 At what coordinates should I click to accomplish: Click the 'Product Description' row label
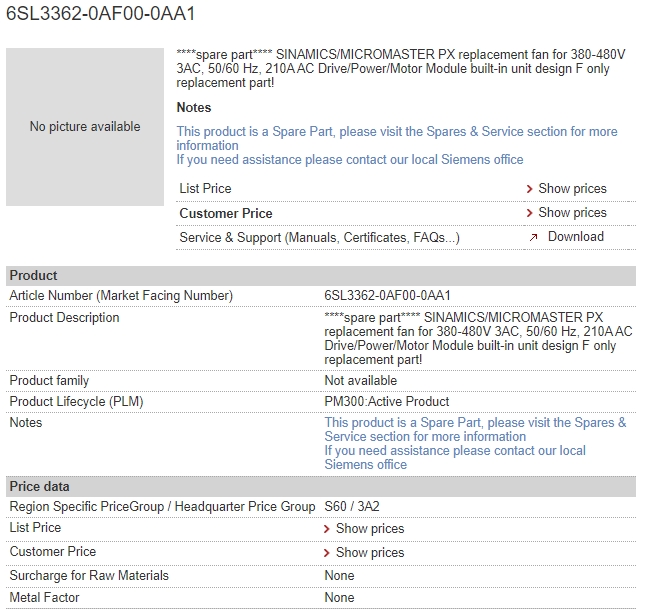click(x=64, y=318)
